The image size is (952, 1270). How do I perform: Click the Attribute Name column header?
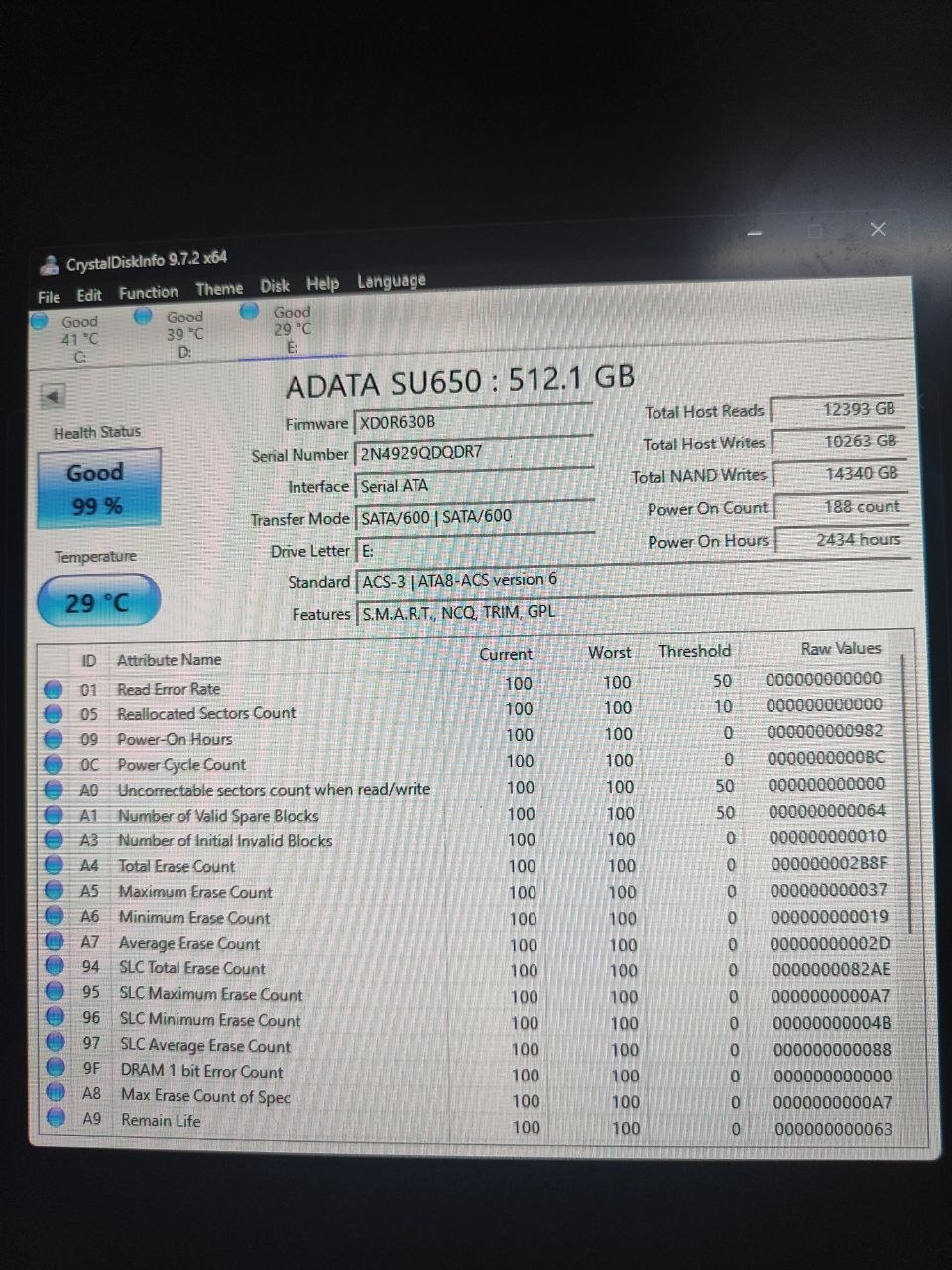[x=170, y=660]
